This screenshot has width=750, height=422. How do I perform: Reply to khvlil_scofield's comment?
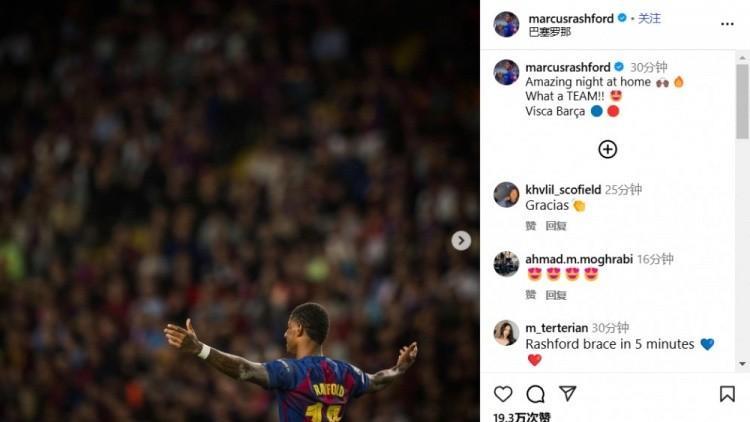coord(556,226)
